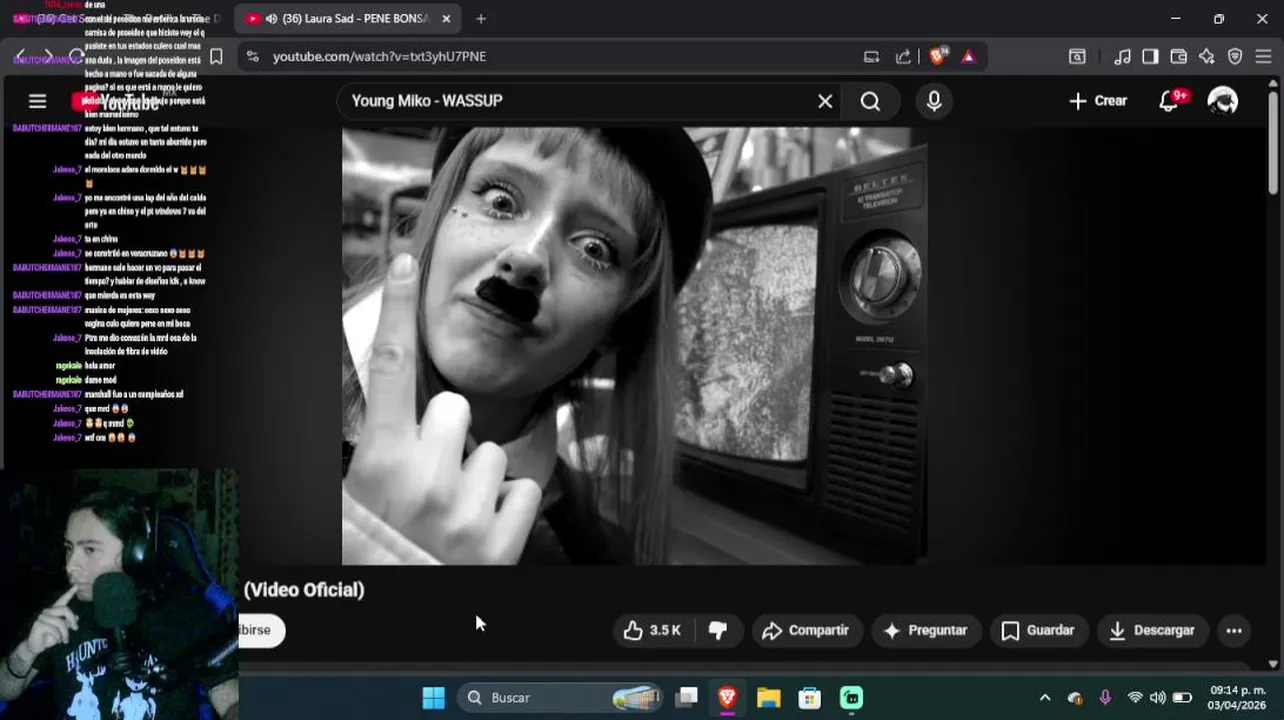
Task: Click the partially visible subscribe button
Action: (x=262, y=630)
